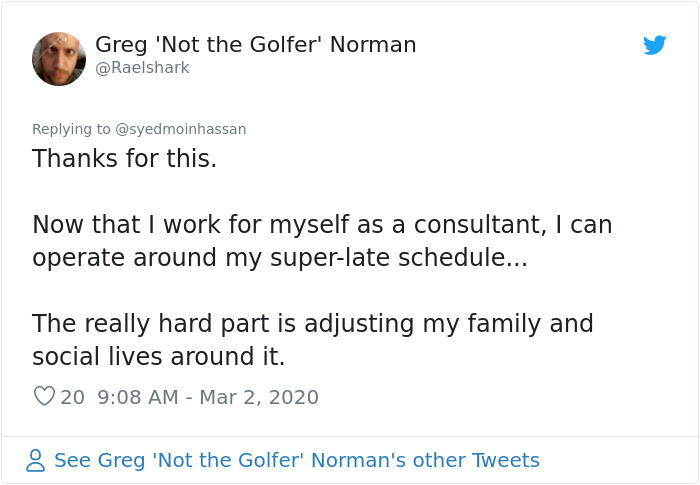The width and height of the screenshot is (700, 485).
Task: Visit the @syedmoinhassan mention
Action: (x=181, y=129)
